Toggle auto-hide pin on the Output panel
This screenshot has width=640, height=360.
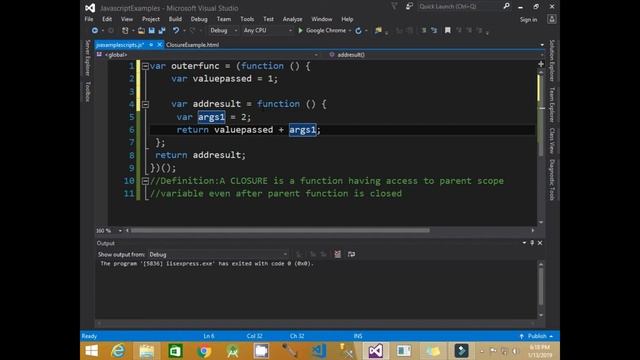532,243
